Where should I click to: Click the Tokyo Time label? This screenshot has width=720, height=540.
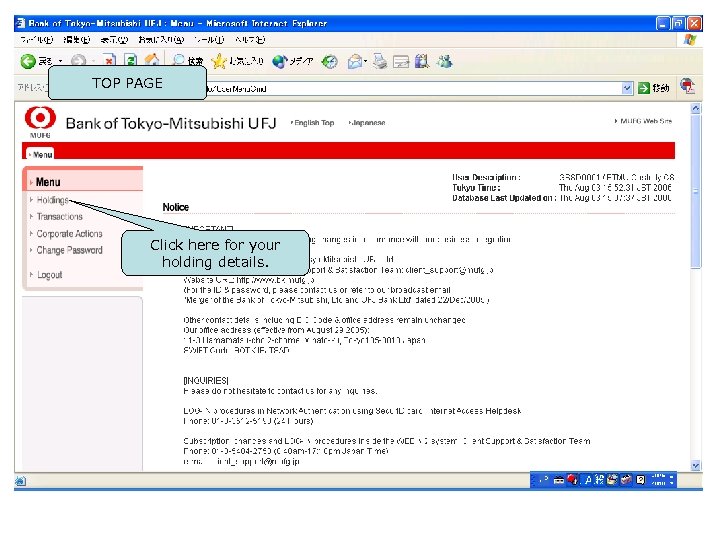[476, 187]
